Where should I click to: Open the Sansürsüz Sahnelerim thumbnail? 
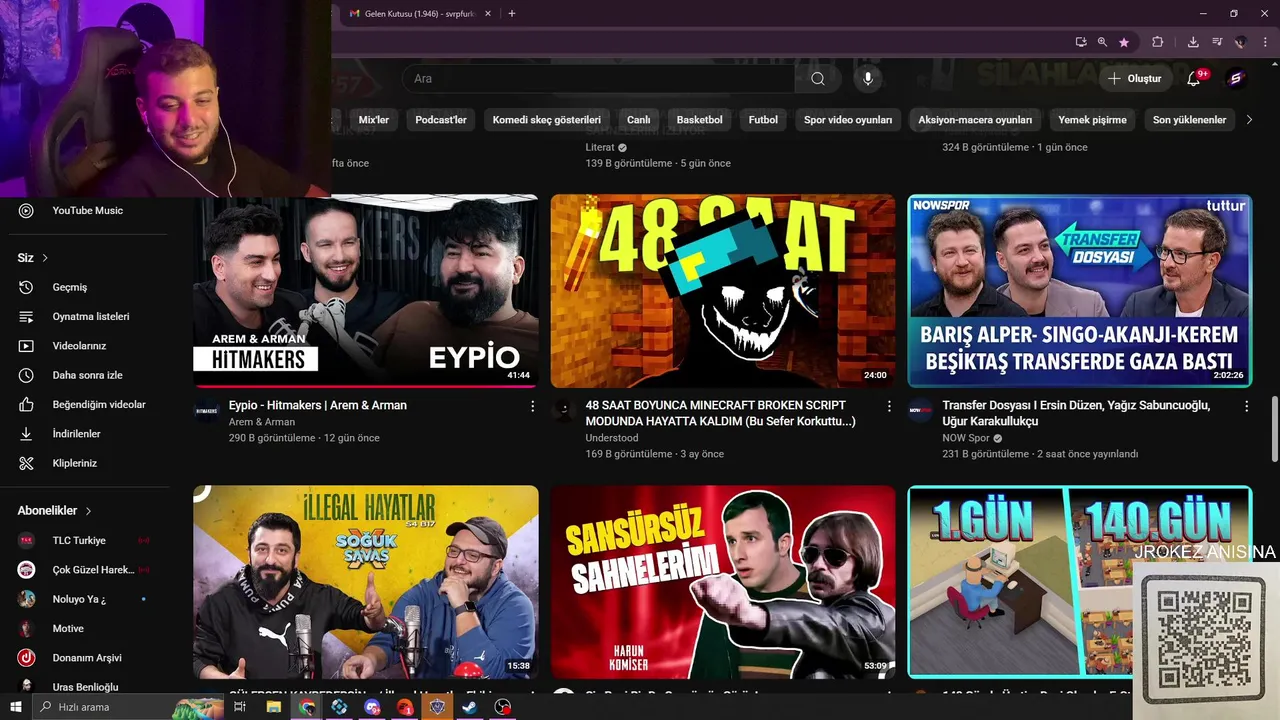point(723,582)
